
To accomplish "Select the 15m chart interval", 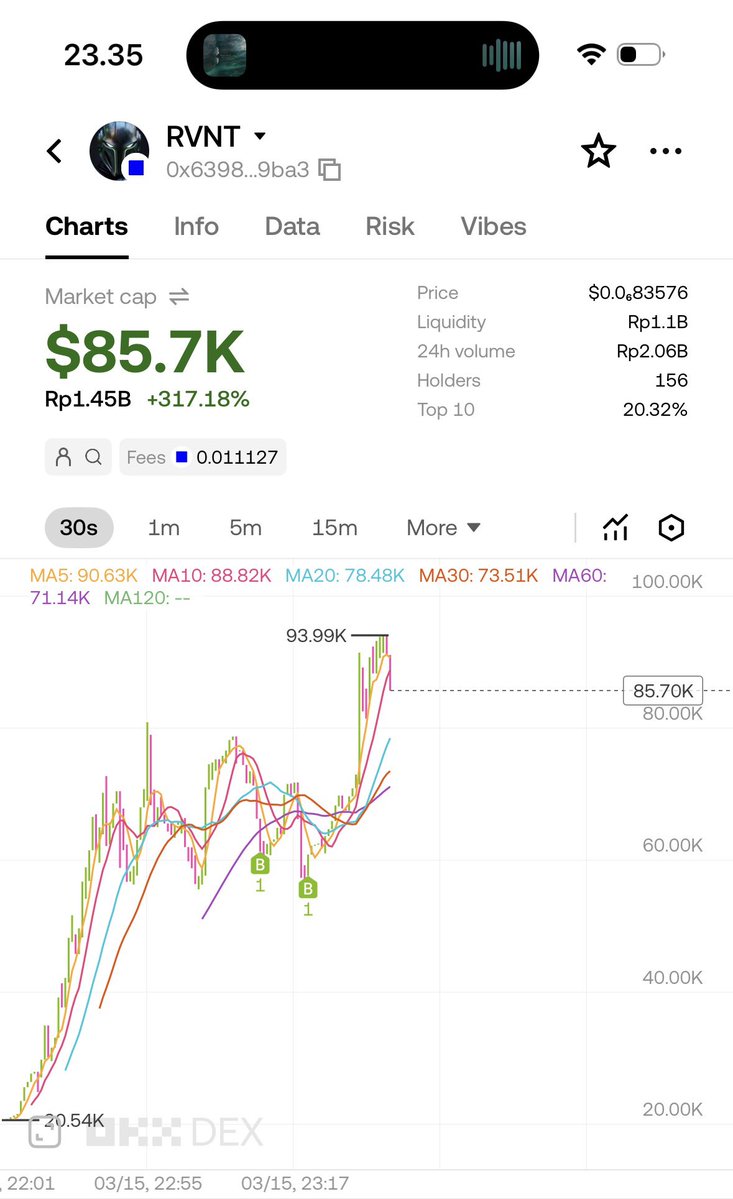I will tap(334, 528).
